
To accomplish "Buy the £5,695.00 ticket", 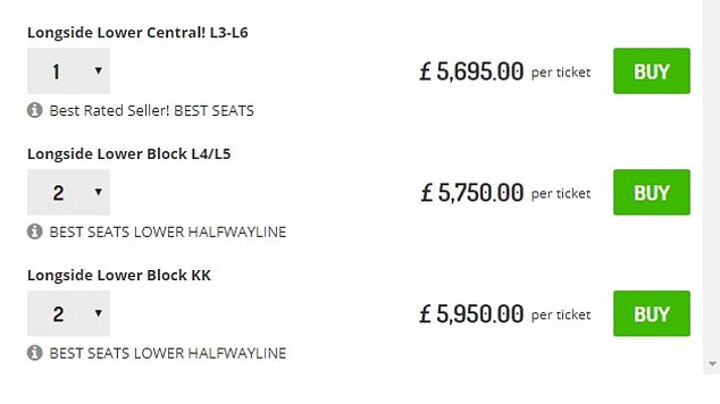I will (x=652, y=71).
